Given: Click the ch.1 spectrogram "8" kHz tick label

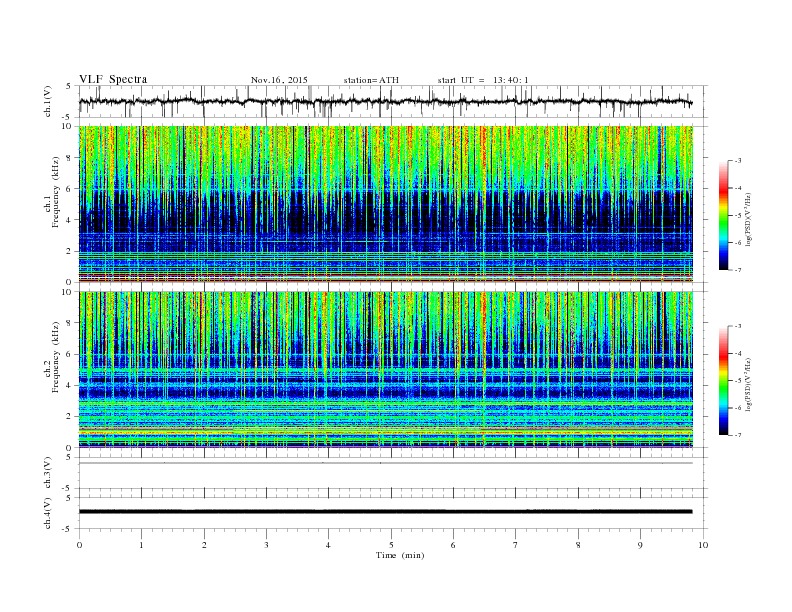Looking at the screenshot, I should (x=69, y=158).
